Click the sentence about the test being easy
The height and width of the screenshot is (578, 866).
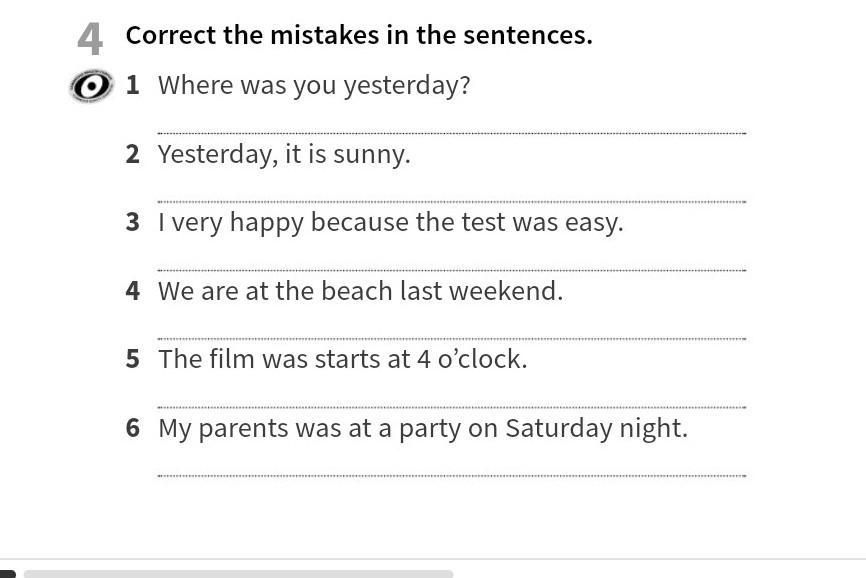click(390, 222)
